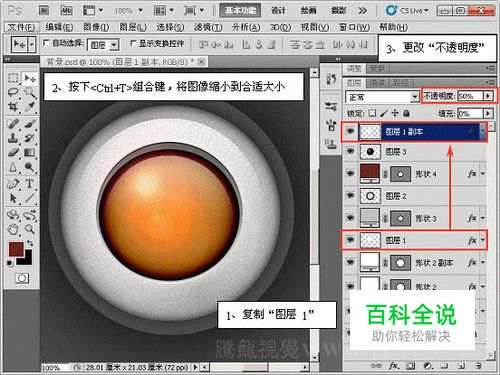The height and width of the screenshot is (375, 500).
Task: Select the 3D Camera Orbit tool
Action: [x=30, y=215]
